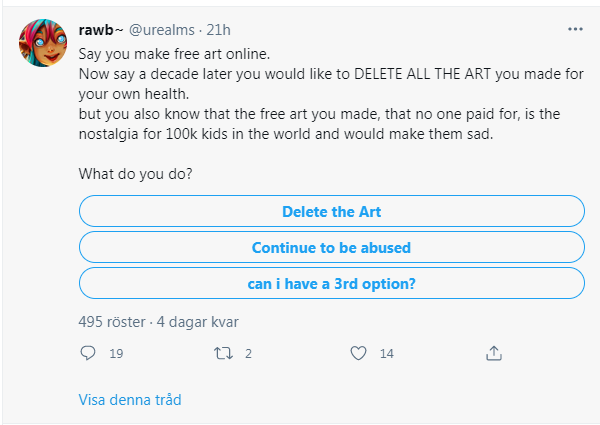Image resolution: width=600 pixels, height=425 pixels.
Task: Open the three-dot more options menu
Action: 575,29
